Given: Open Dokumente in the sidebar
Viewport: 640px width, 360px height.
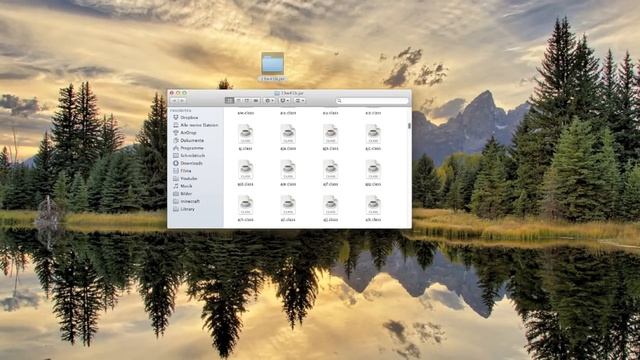Looking at the screenshot, I should pos(188,140).
